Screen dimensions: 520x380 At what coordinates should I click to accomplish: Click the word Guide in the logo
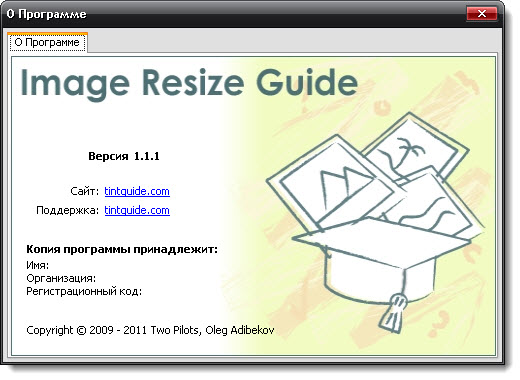point(307,82)
